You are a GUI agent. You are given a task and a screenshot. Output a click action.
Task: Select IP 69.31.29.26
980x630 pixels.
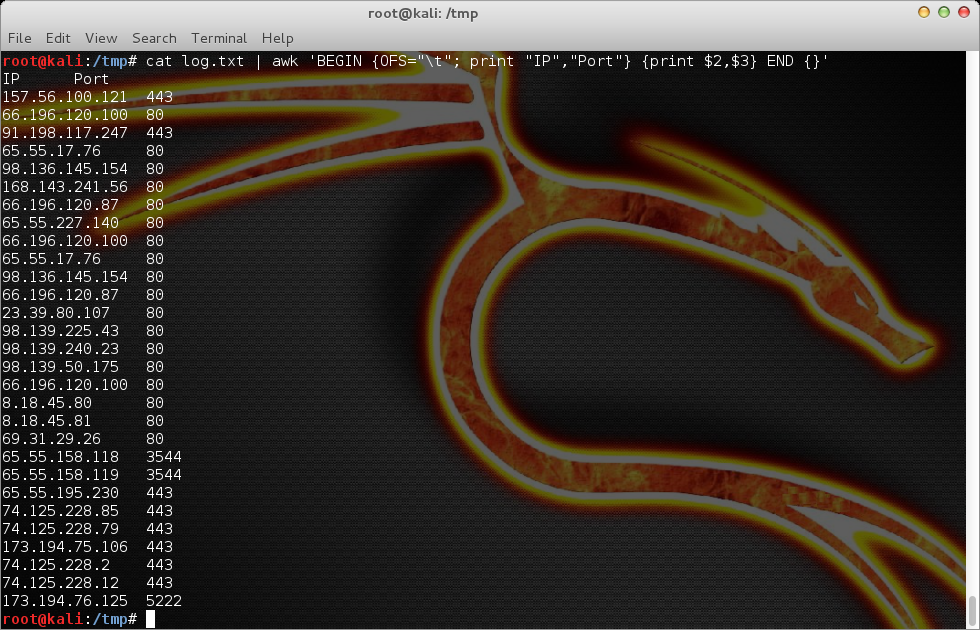point(51,439)
